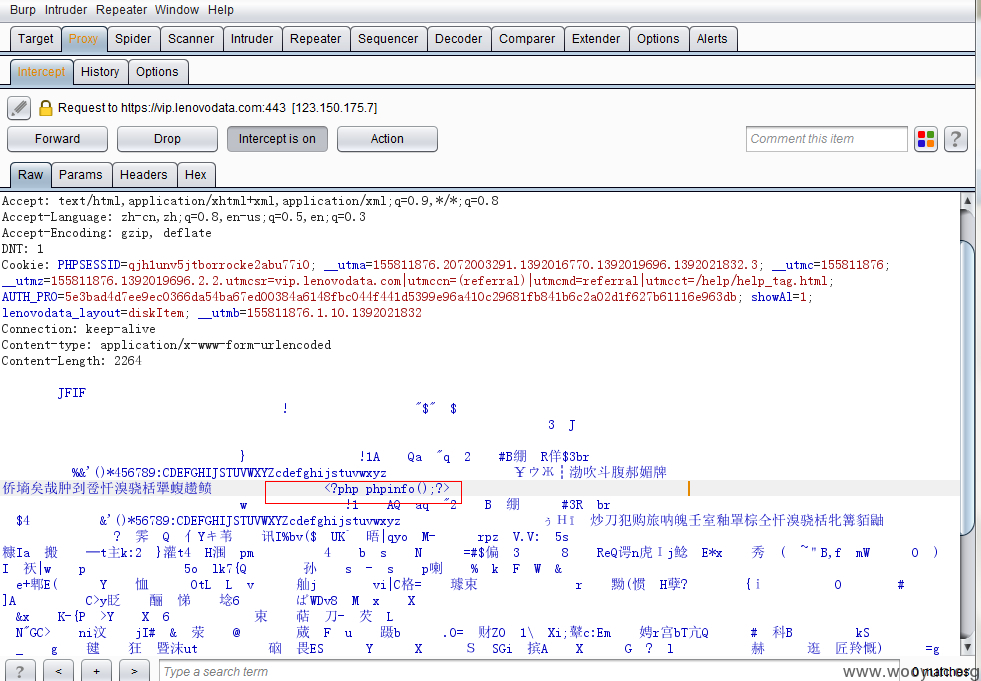Click the lenovodata_layout cookie name
This screenshot has height=681, width=981.
point(61,313)
